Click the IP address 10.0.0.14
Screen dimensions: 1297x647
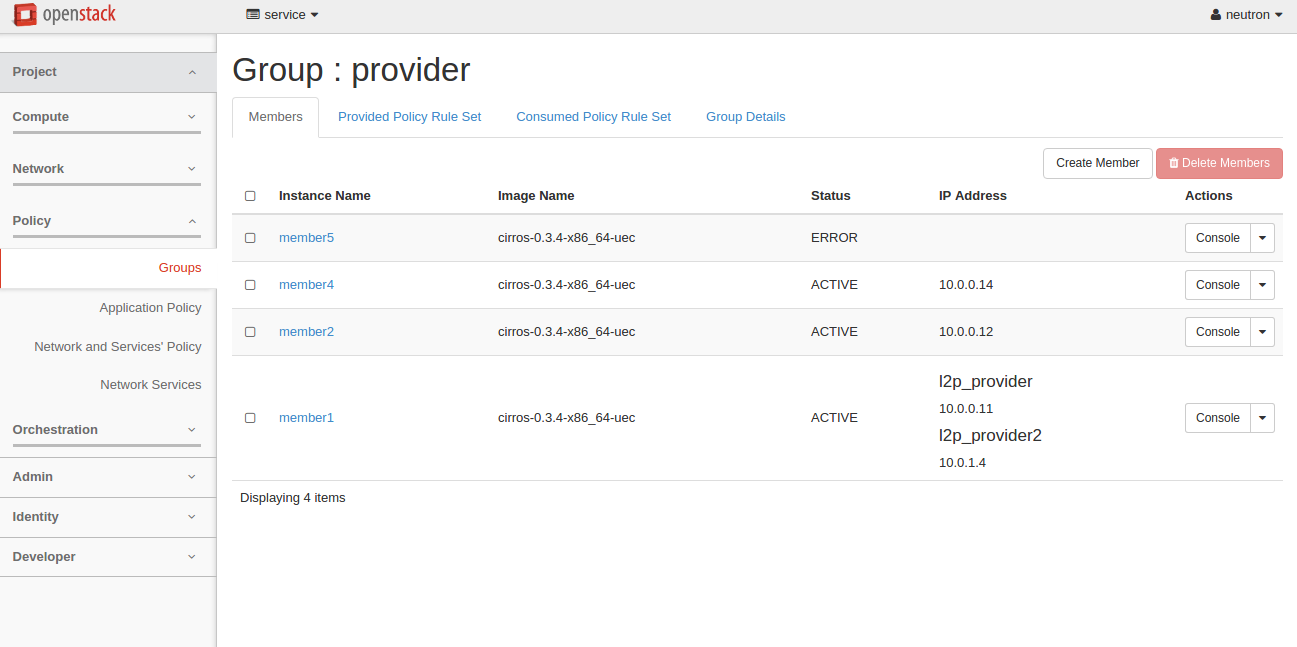[x=966, y=285]
